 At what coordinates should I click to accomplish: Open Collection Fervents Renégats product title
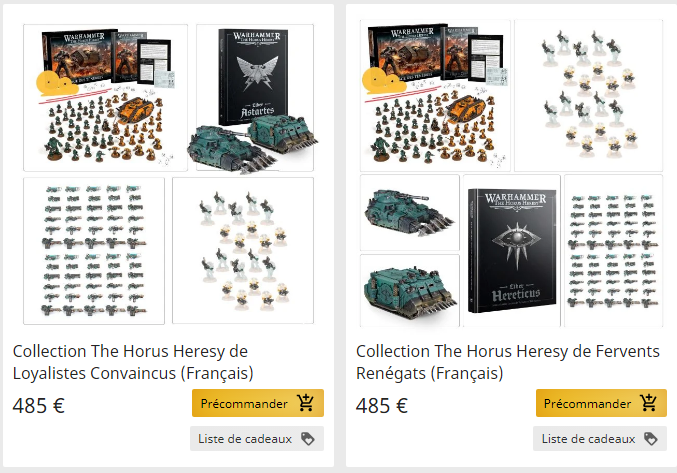click(508, 362)
